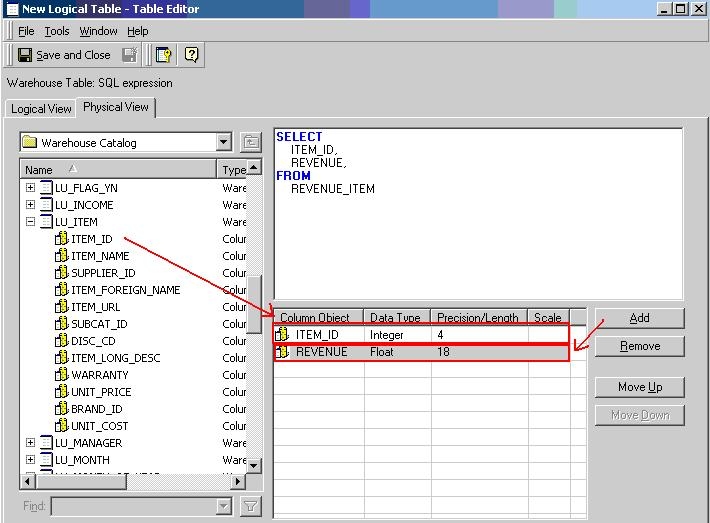Viewport: 710px width, 523px height.
Task: Expand the LU_MANAGER tree node
Action: pyautogui.click(x=30, y=443)
